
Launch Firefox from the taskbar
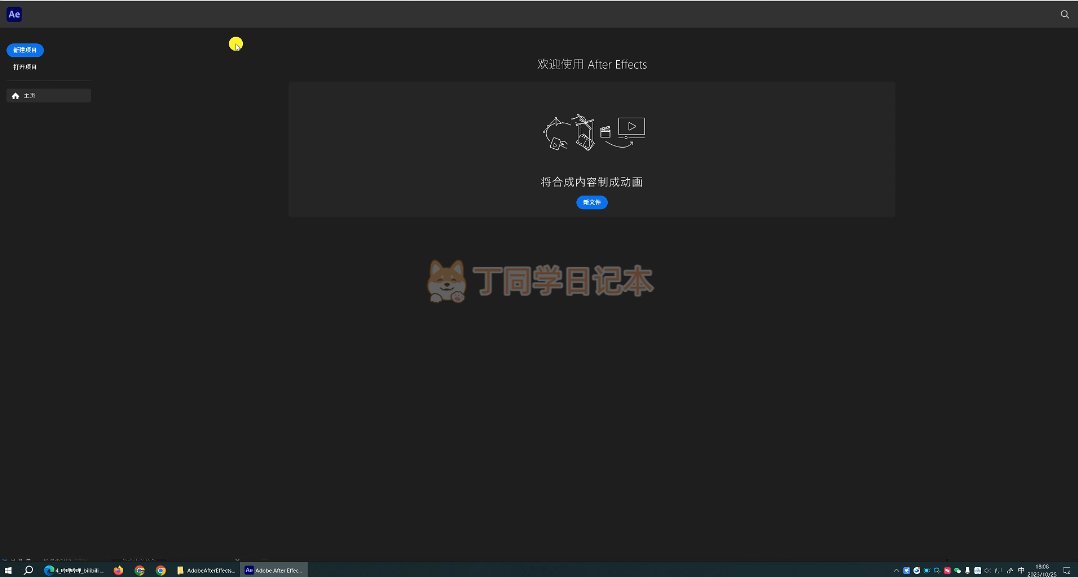point(118,570)
